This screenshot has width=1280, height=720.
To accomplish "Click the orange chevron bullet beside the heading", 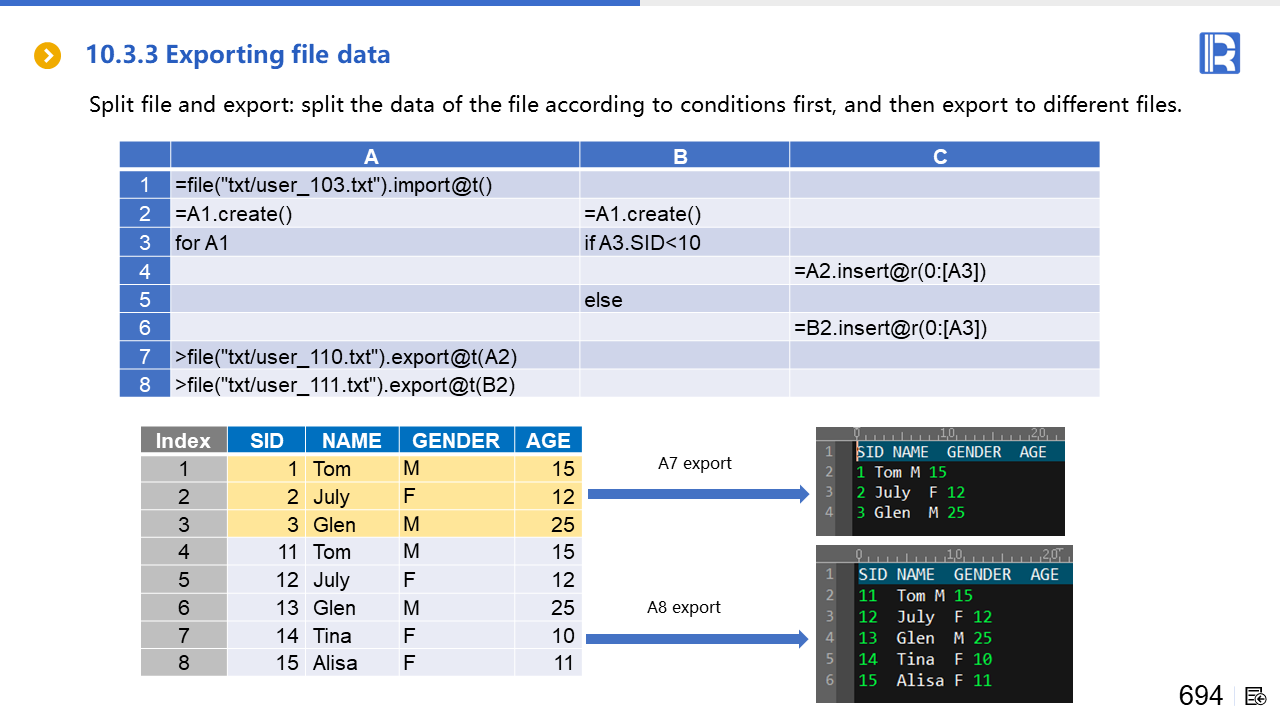I will point(48,55).
